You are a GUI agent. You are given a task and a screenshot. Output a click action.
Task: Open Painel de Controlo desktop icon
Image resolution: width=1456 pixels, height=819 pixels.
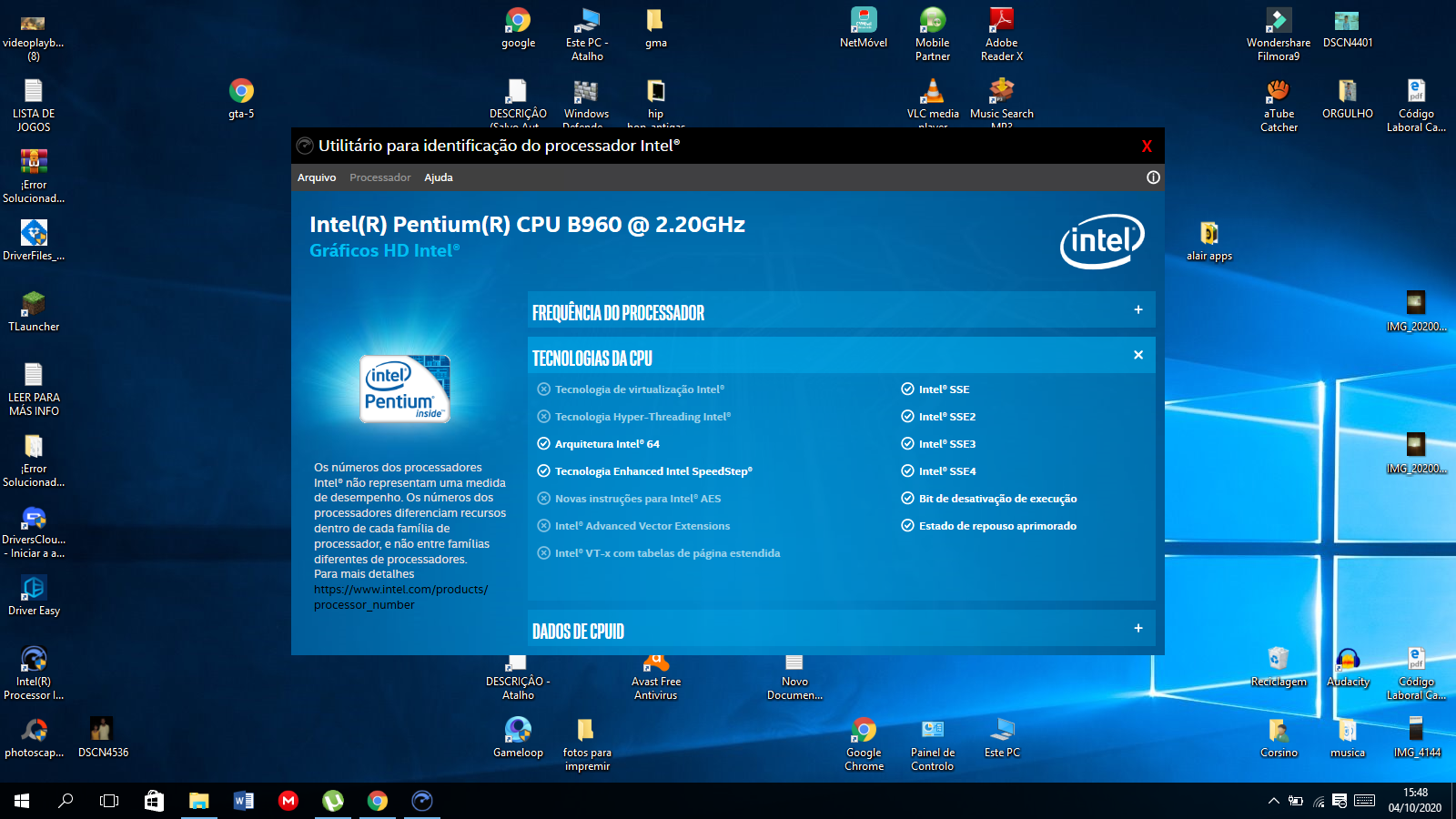click(933, 744)
